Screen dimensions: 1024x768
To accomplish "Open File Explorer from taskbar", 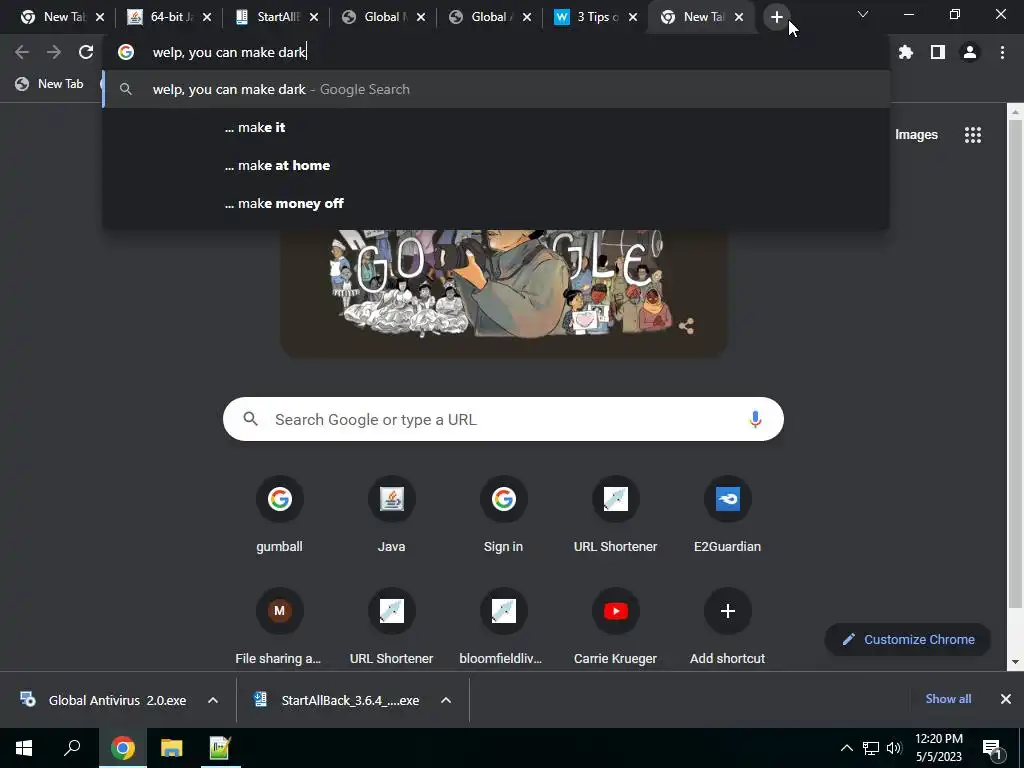I will tap(172, 748).
